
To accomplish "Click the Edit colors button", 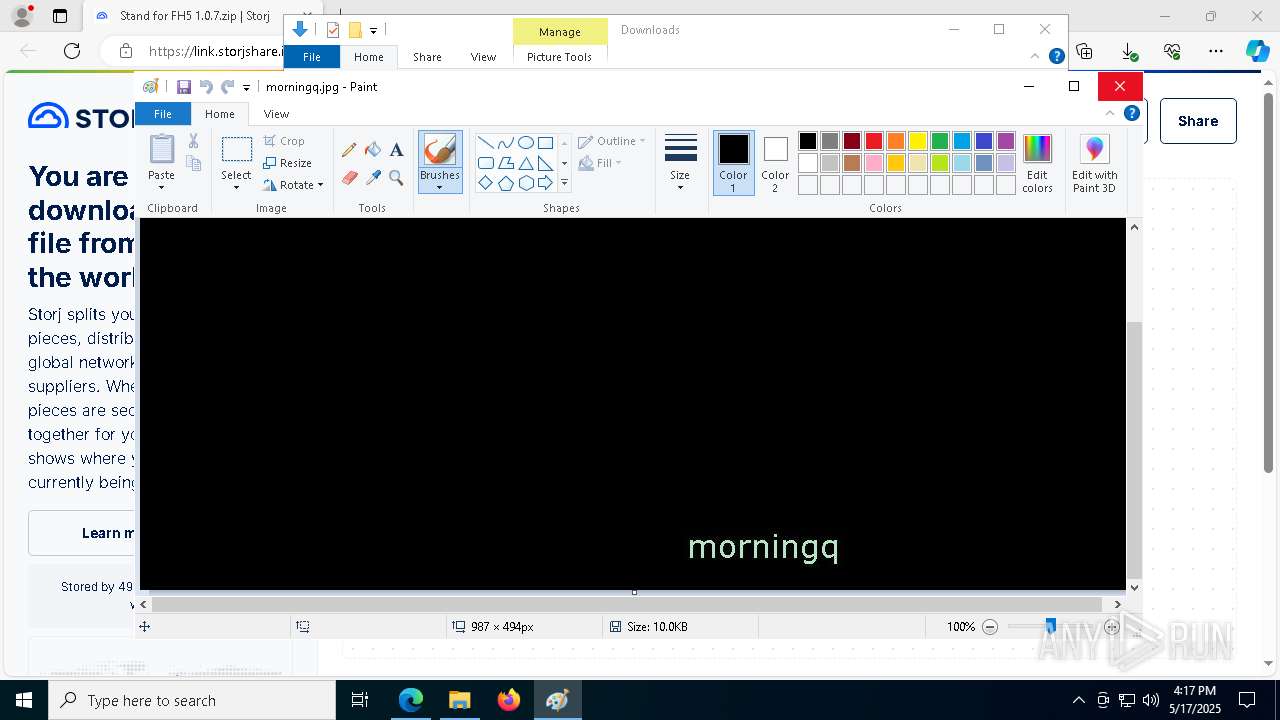I will click(1037, 164).
